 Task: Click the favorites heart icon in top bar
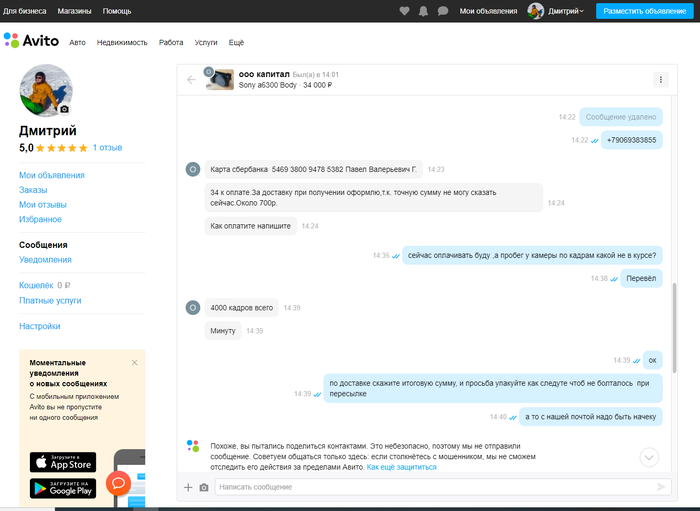tap(404, 11)
